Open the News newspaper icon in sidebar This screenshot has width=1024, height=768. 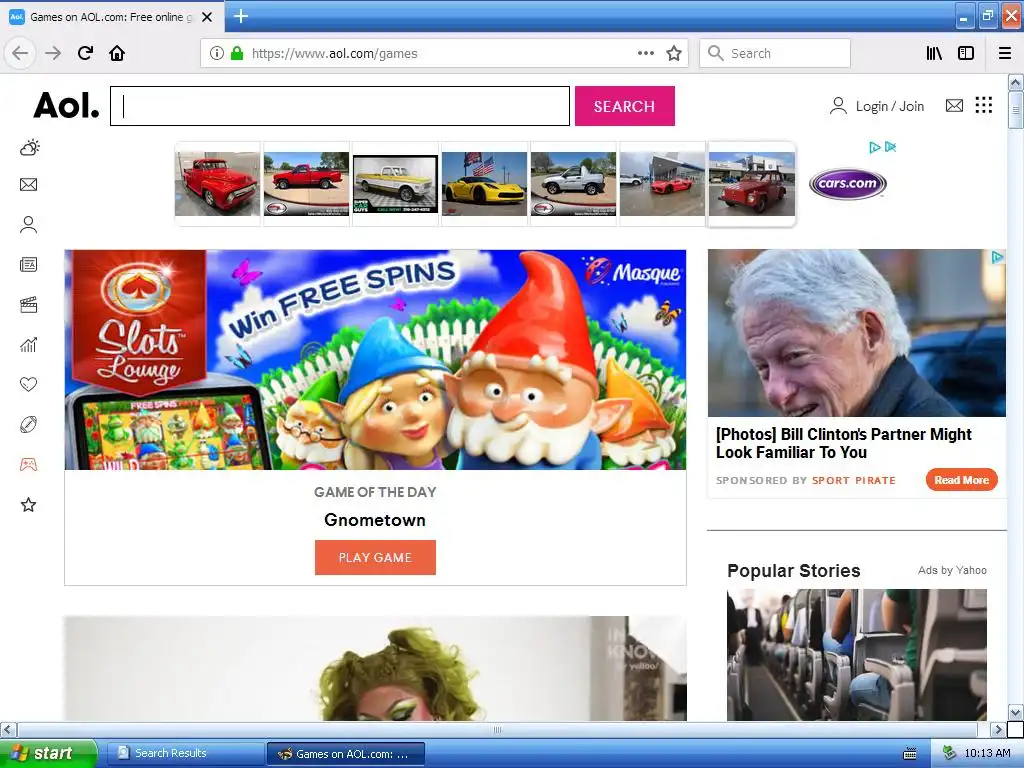tap(28, 264)
